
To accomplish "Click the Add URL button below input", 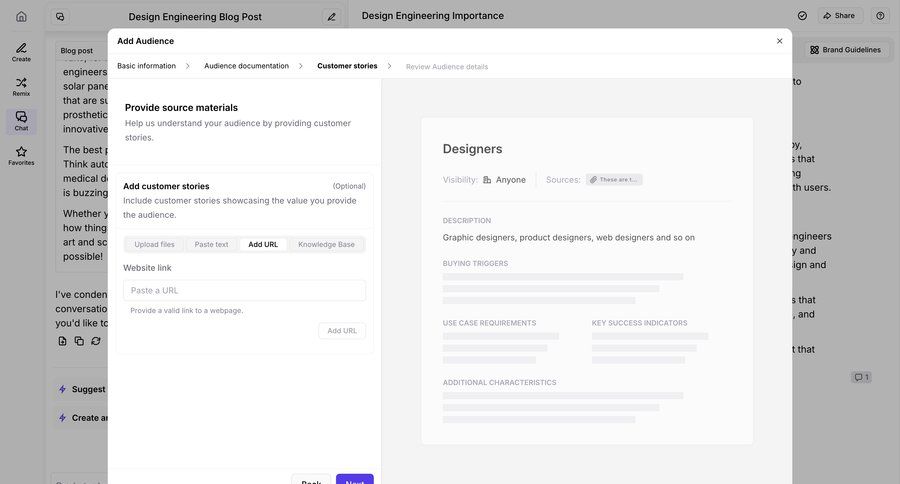I will (x=342, y=331).
